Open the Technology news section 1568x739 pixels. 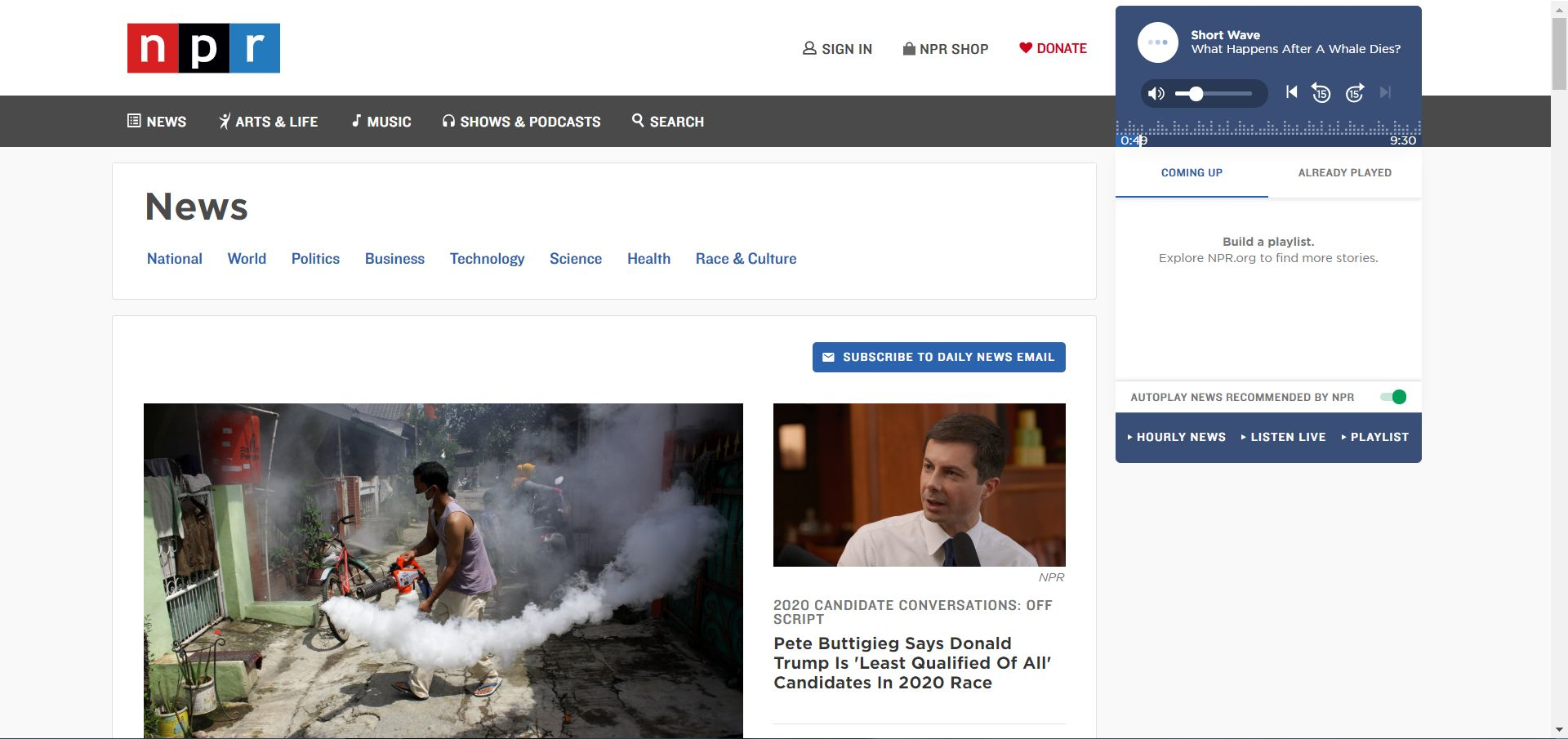tap(487, 259)
